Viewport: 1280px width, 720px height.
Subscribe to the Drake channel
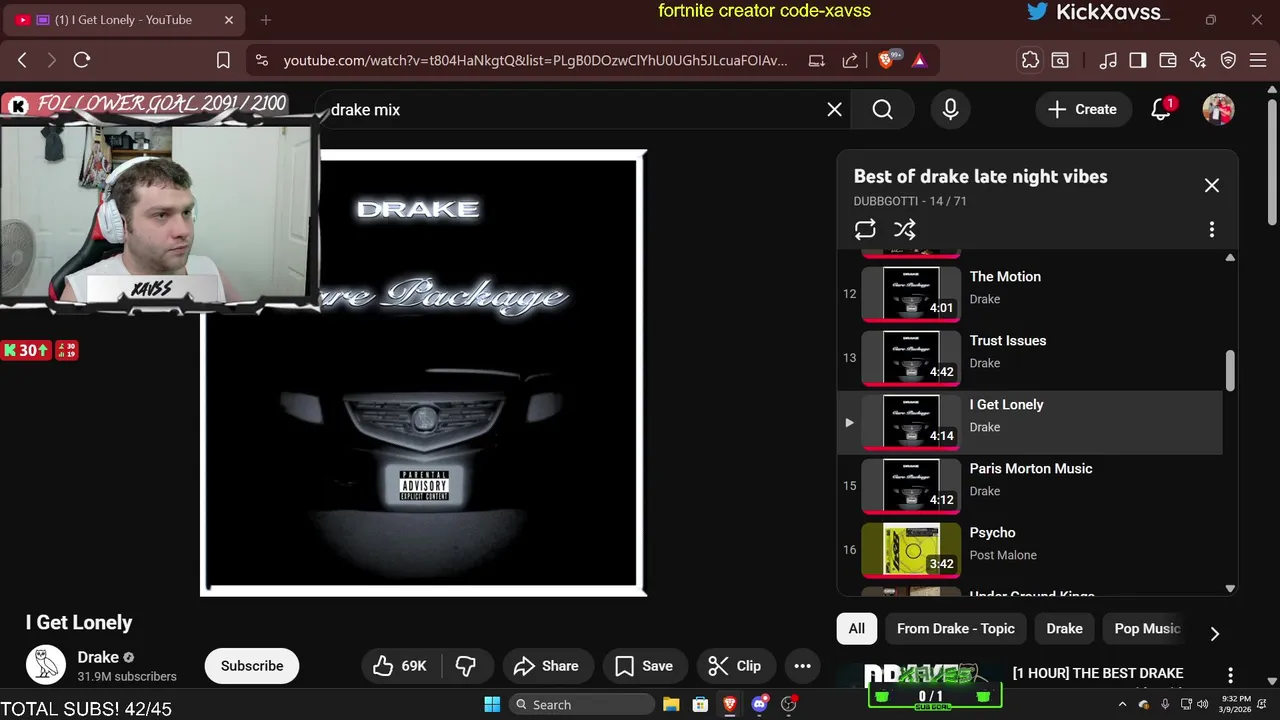click(x=252, y=666)
